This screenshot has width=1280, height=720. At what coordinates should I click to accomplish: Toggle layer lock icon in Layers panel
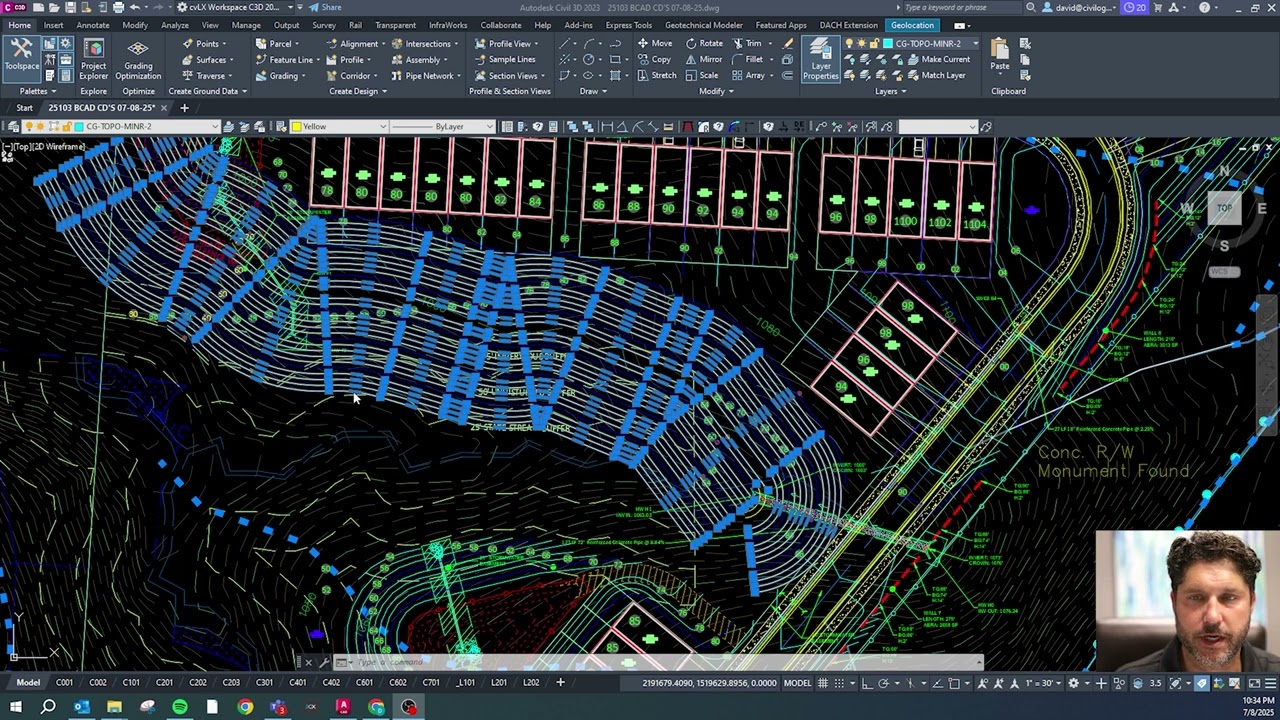pos(873,43)
